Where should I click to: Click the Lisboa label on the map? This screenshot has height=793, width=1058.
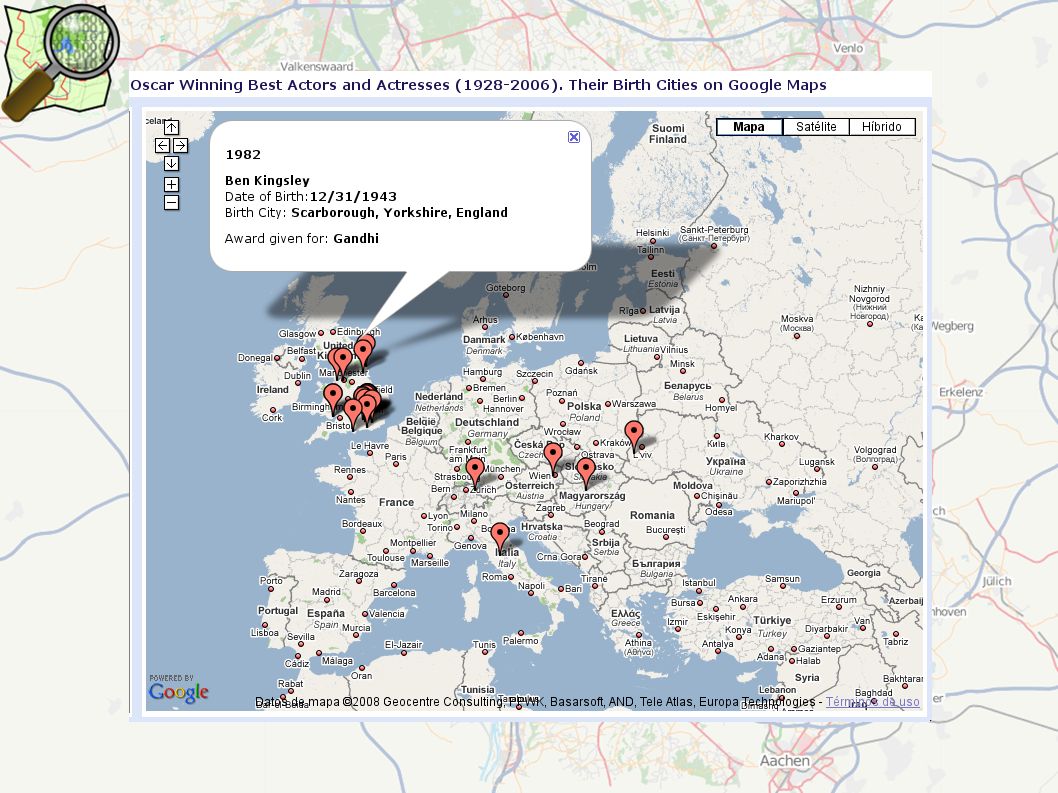point(264,632)
